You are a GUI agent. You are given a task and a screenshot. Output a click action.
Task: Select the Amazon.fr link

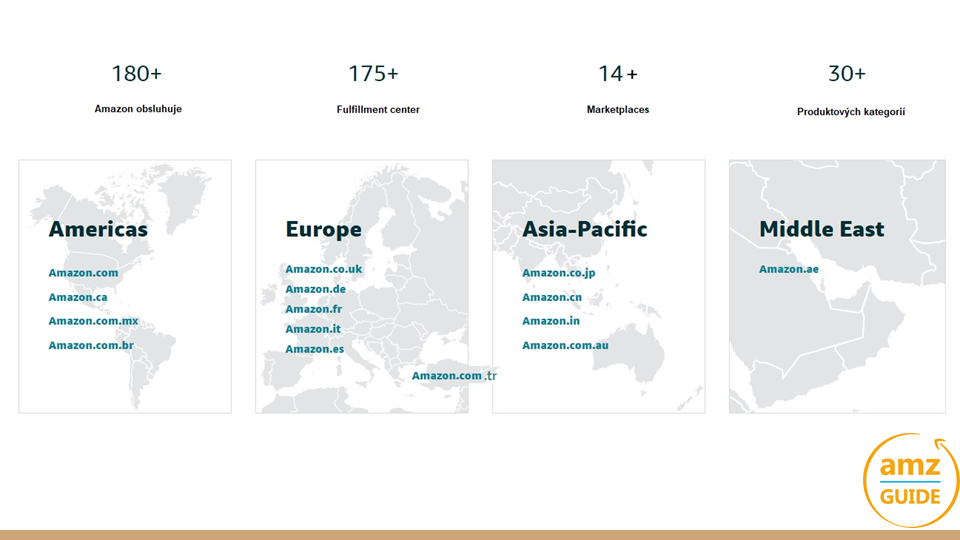click(313, 309)
